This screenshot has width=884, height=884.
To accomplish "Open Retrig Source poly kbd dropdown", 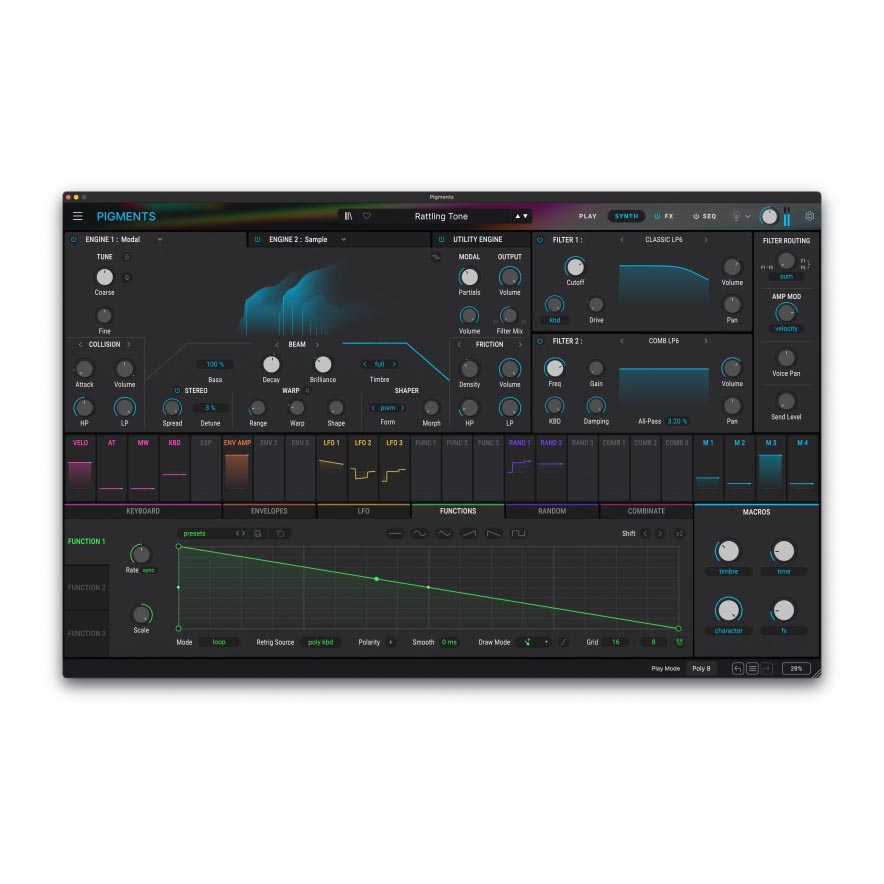I will tap(321, 642).
